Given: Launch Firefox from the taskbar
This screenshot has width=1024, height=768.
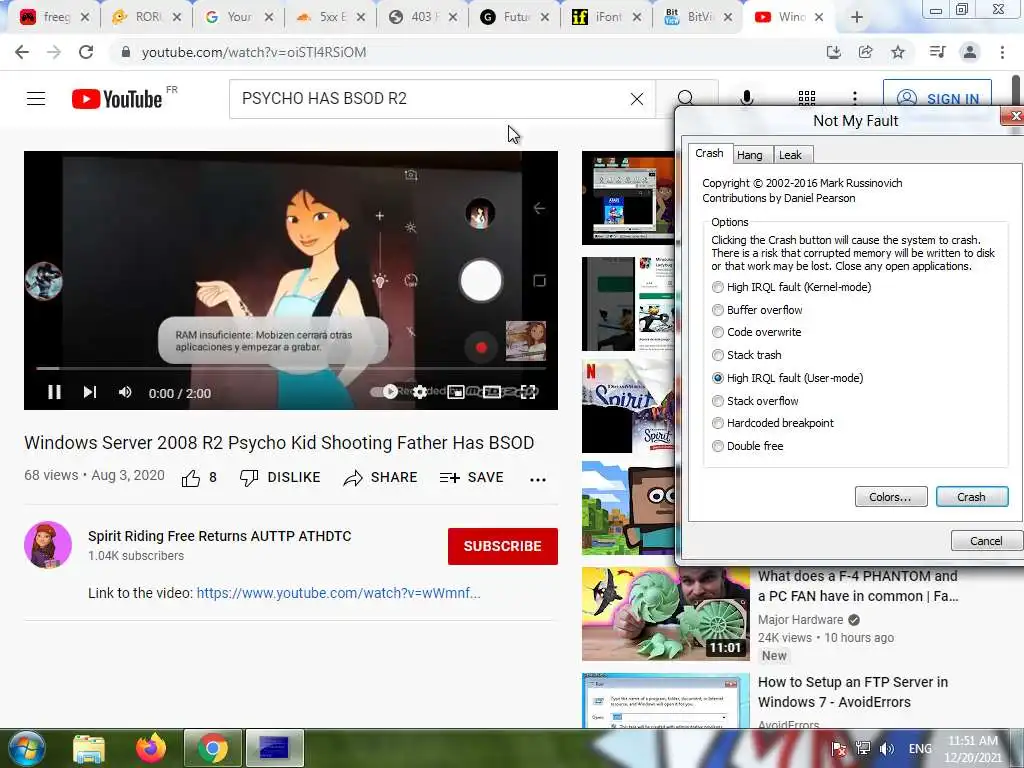Looking at the screenshot, I should click(x=151, y=748).
